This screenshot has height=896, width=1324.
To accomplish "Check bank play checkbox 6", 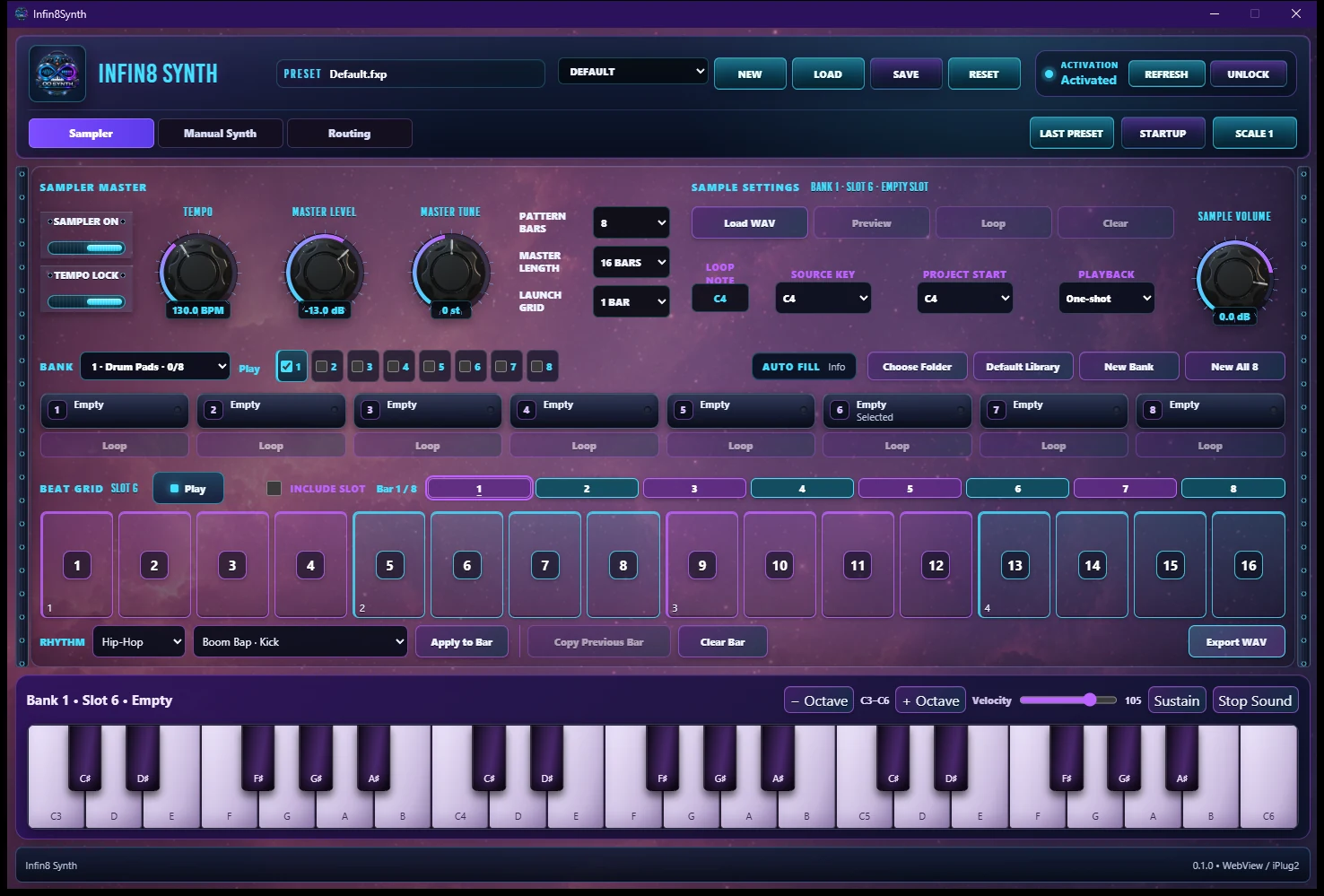I will click(466, 366).
